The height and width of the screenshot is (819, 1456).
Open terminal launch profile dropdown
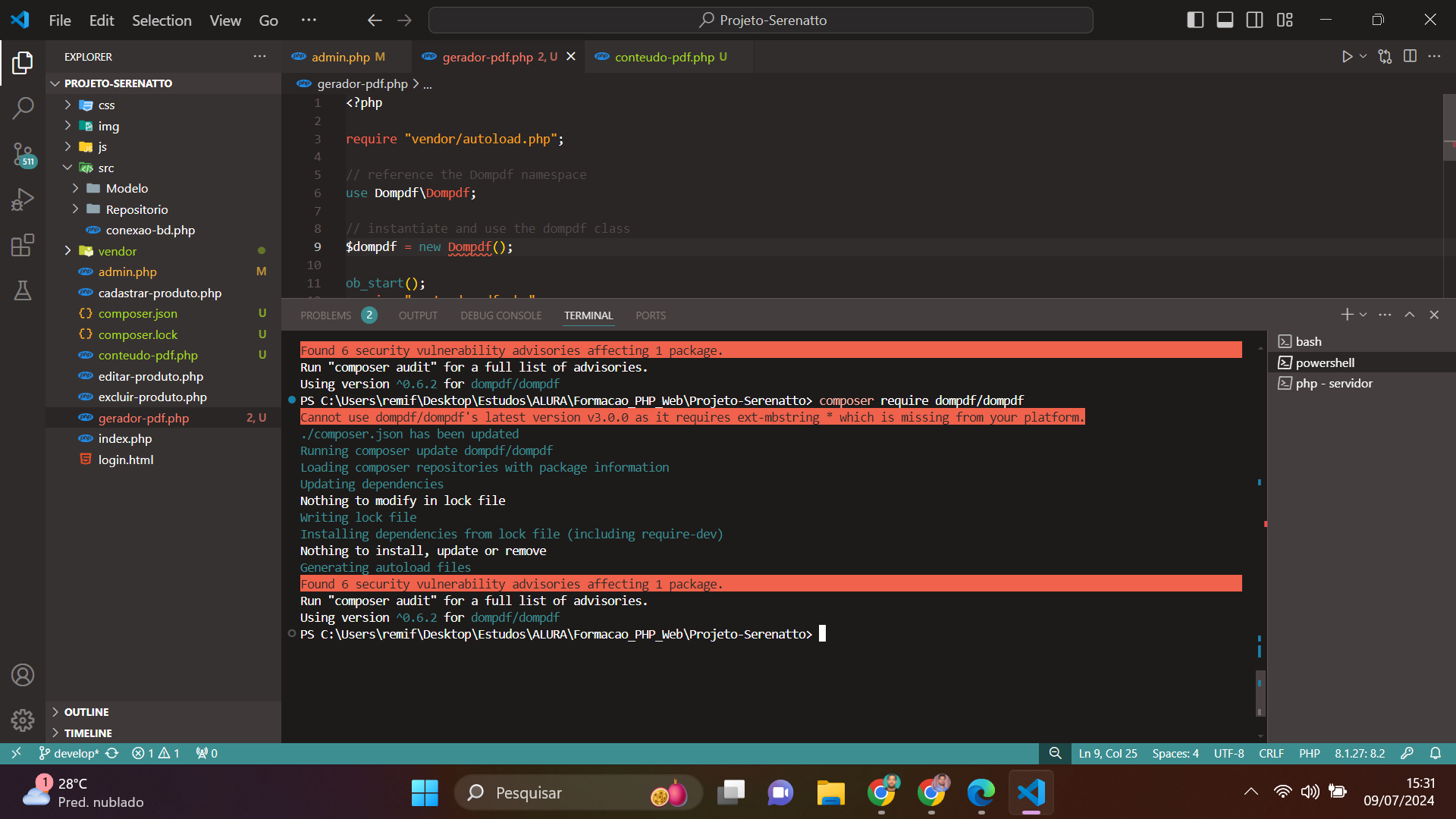tap(1363, 315)
